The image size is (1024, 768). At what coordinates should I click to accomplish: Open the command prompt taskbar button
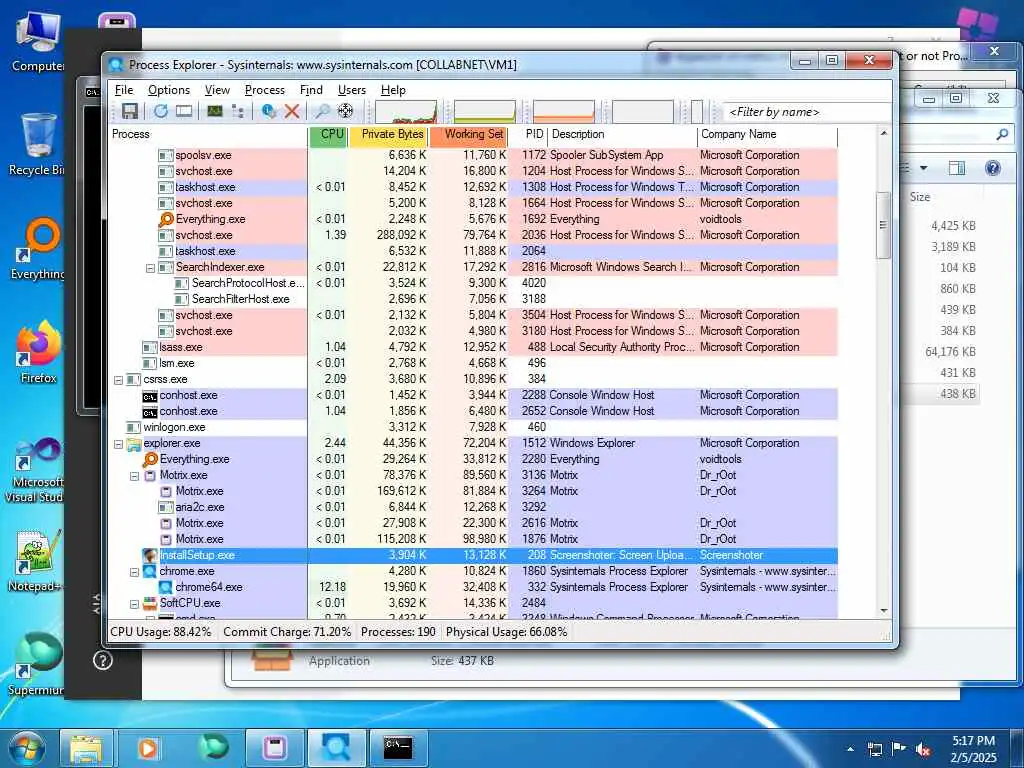(x=398, y=748)
